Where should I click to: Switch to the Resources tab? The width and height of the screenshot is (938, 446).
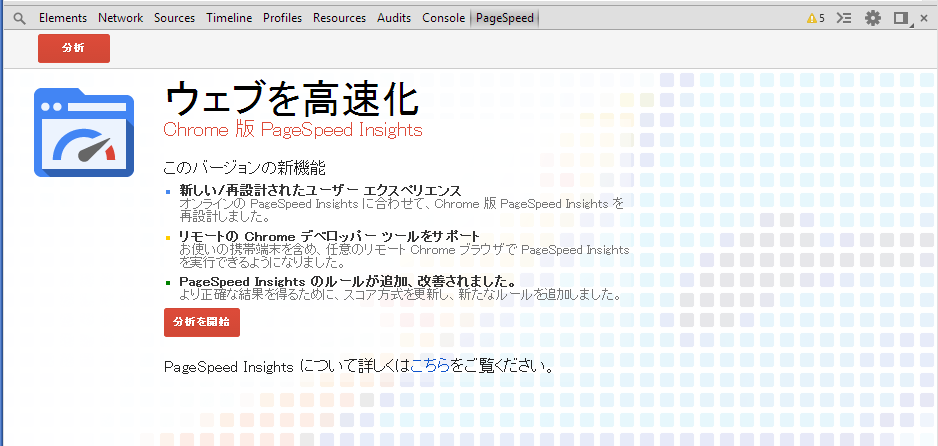pos(339,18)
